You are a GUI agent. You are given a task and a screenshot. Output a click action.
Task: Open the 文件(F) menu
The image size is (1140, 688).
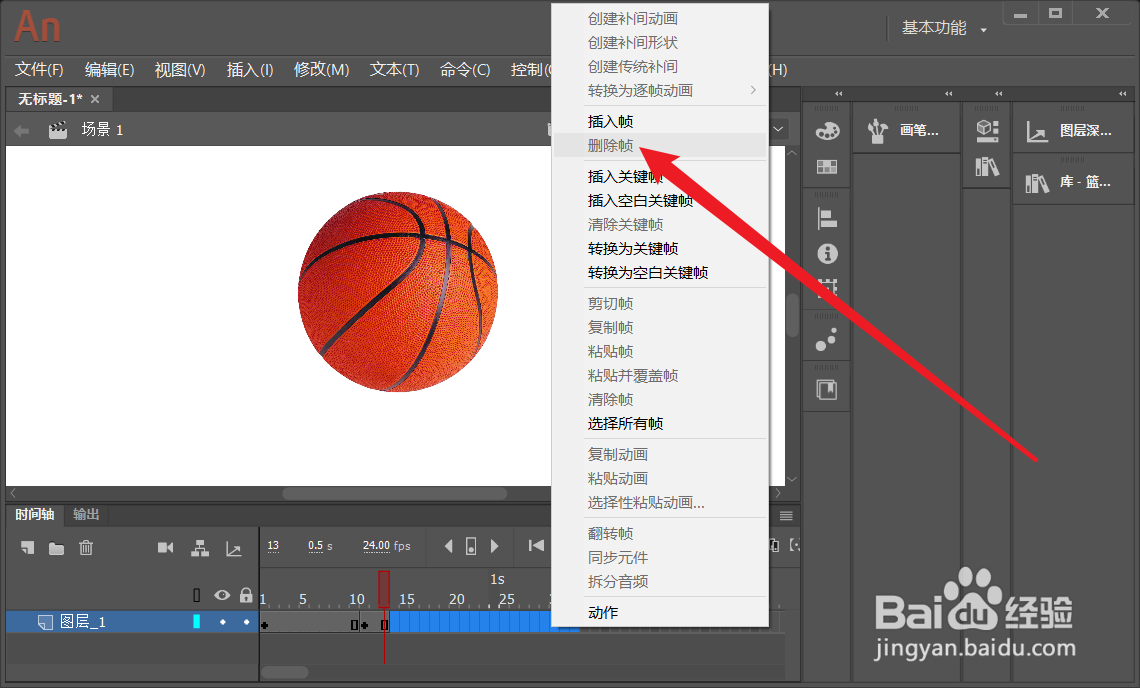pyautogui.click(x=39, y=70)
